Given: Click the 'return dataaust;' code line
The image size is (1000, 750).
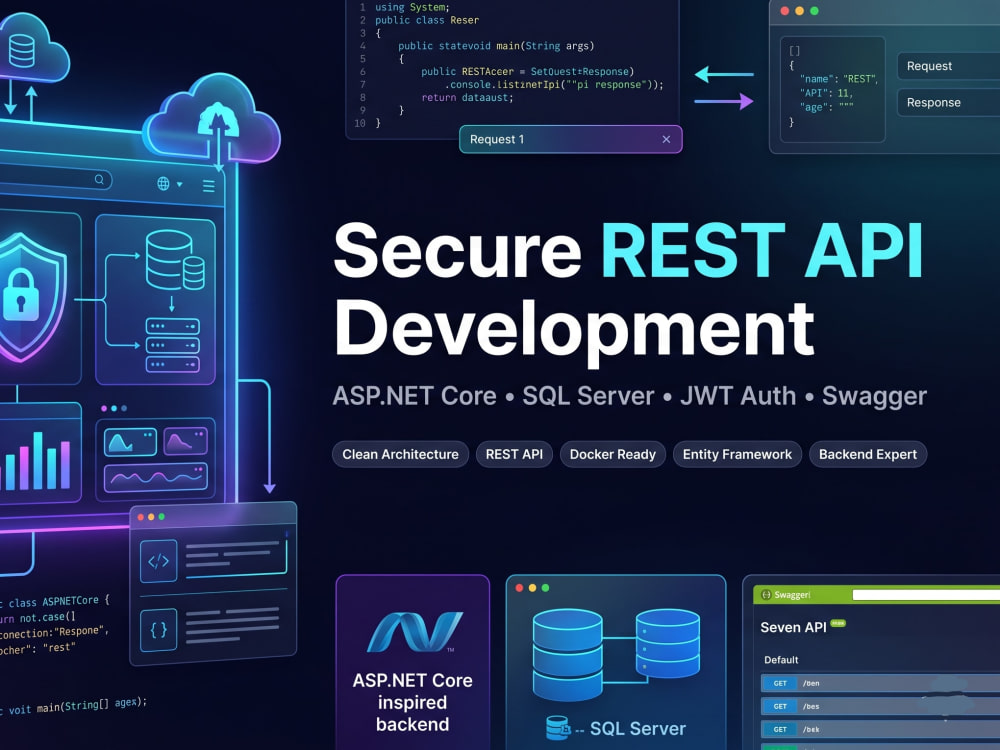Looking at the screenshot, I should [x=467, y=98].
